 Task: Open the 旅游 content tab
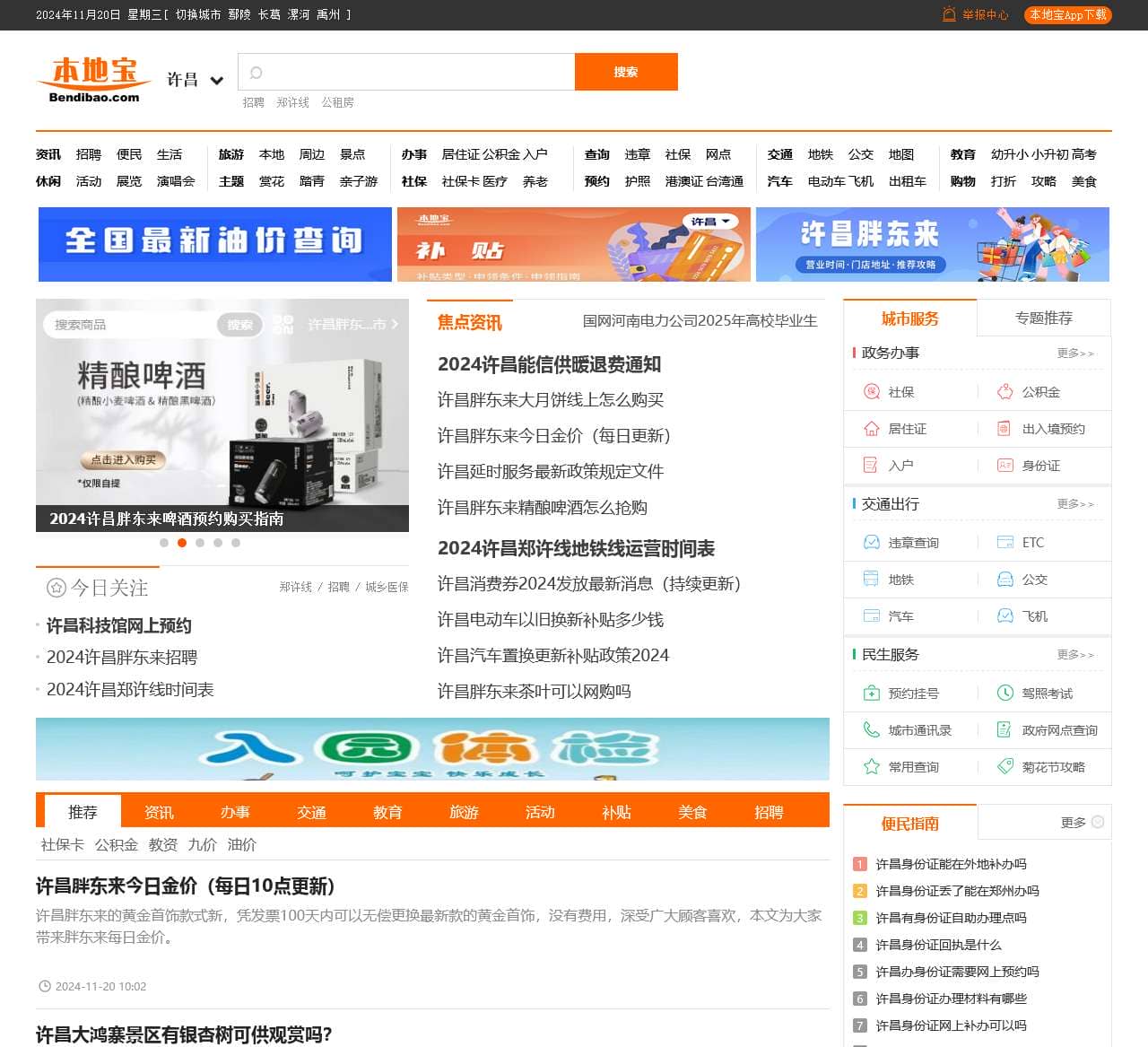[464, 812]
